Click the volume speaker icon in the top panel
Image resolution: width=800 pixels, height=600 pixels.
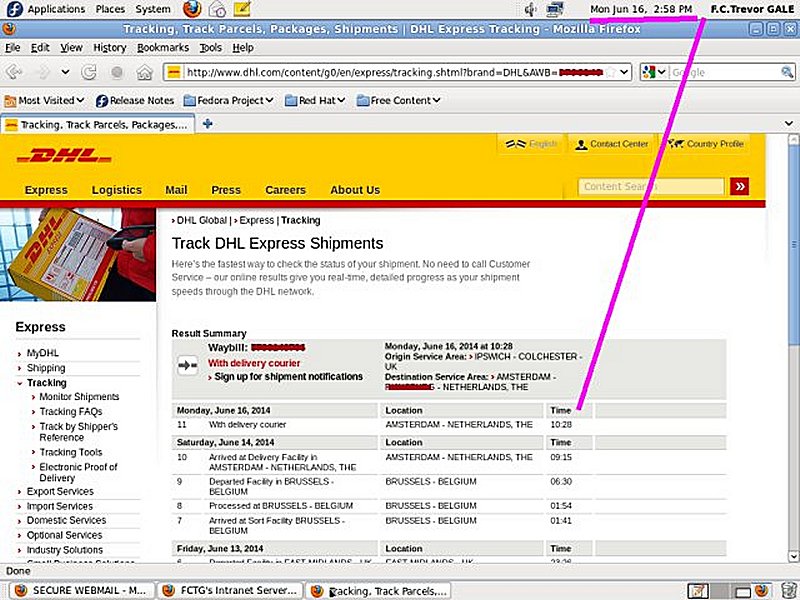(x=531, y=9)
